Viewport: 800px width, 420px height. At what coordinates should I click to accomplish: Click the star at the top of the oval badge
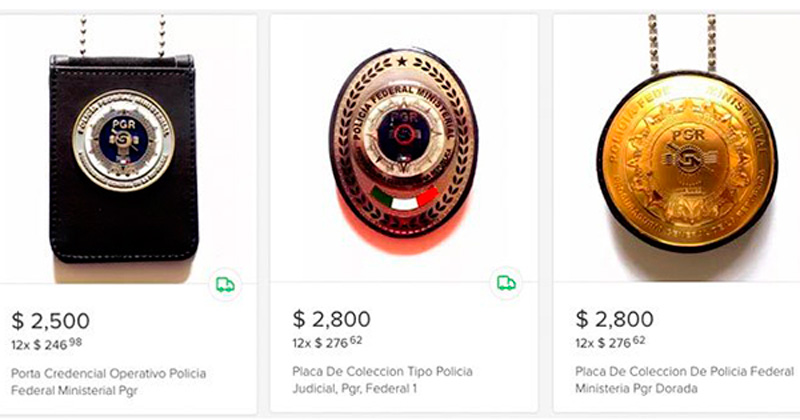(x=402, y=61)
